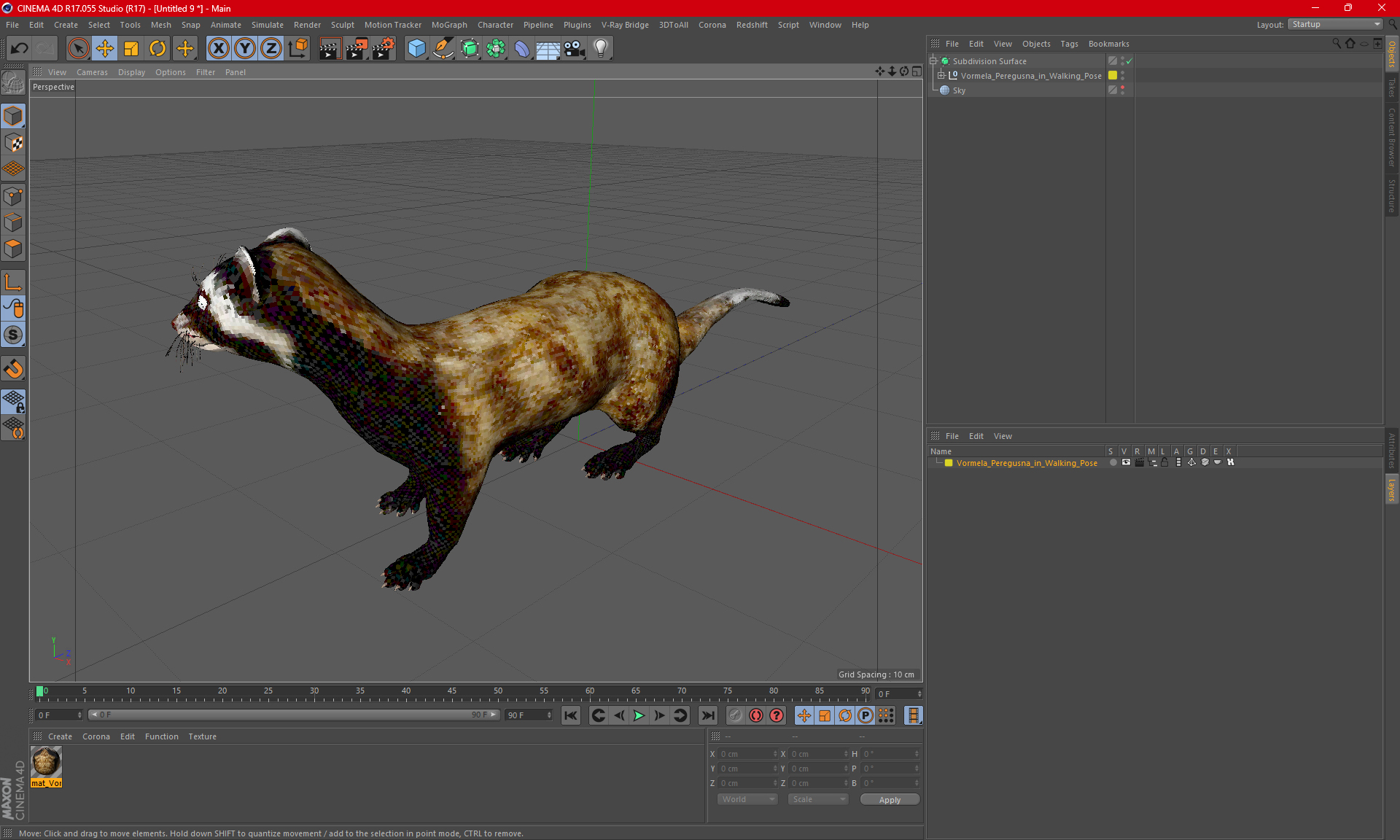Open the Spline Pen tool

coord(443,49)
